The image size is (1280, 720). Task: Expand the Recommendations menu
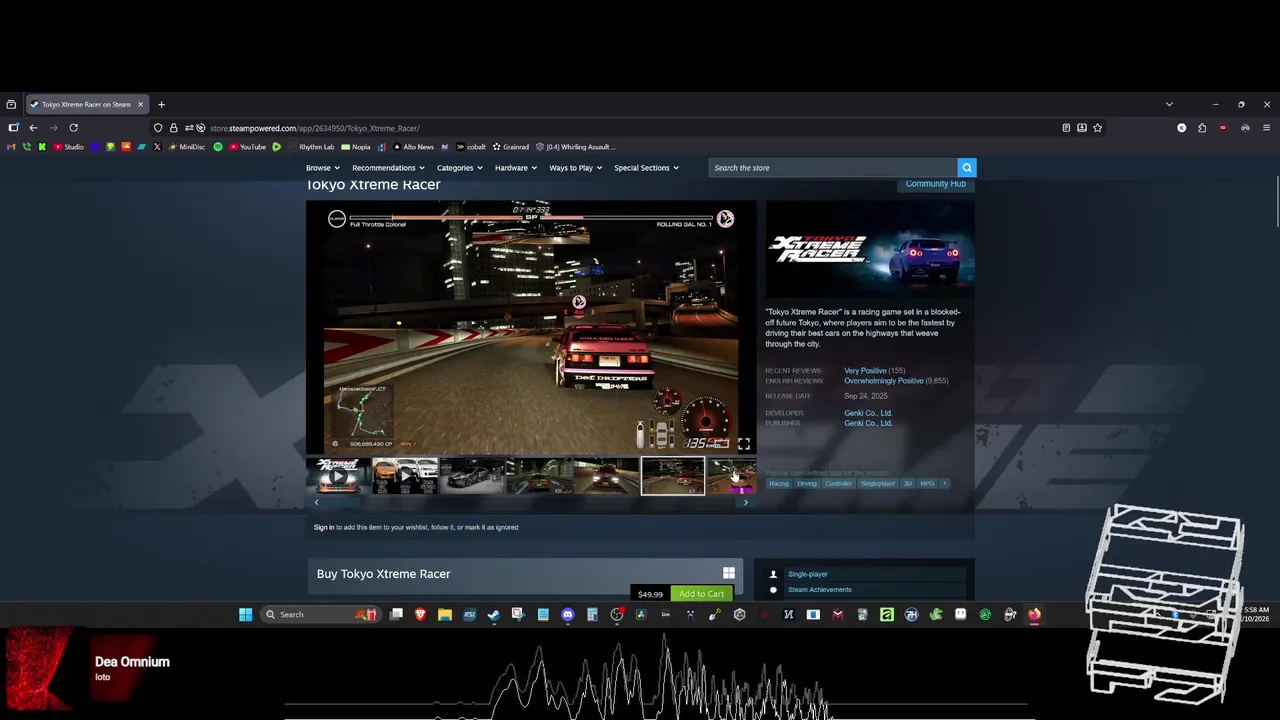388,168
